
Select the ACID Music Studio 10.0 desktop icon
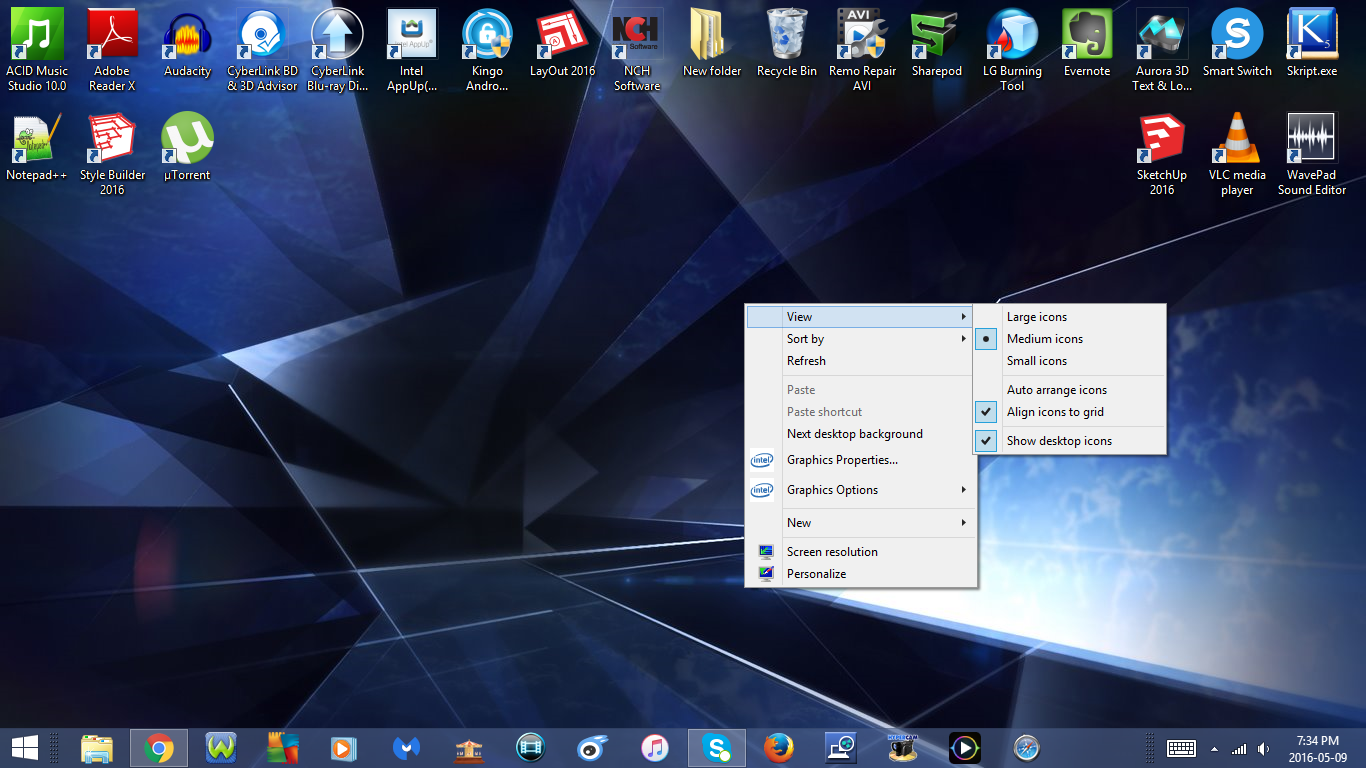(37, 50)
